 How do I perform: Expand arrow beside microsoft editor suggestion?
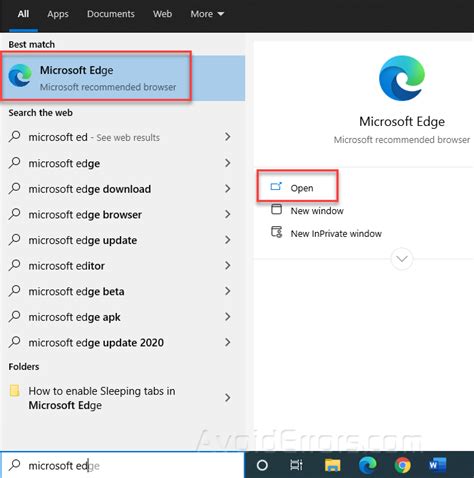click(228, 266)
